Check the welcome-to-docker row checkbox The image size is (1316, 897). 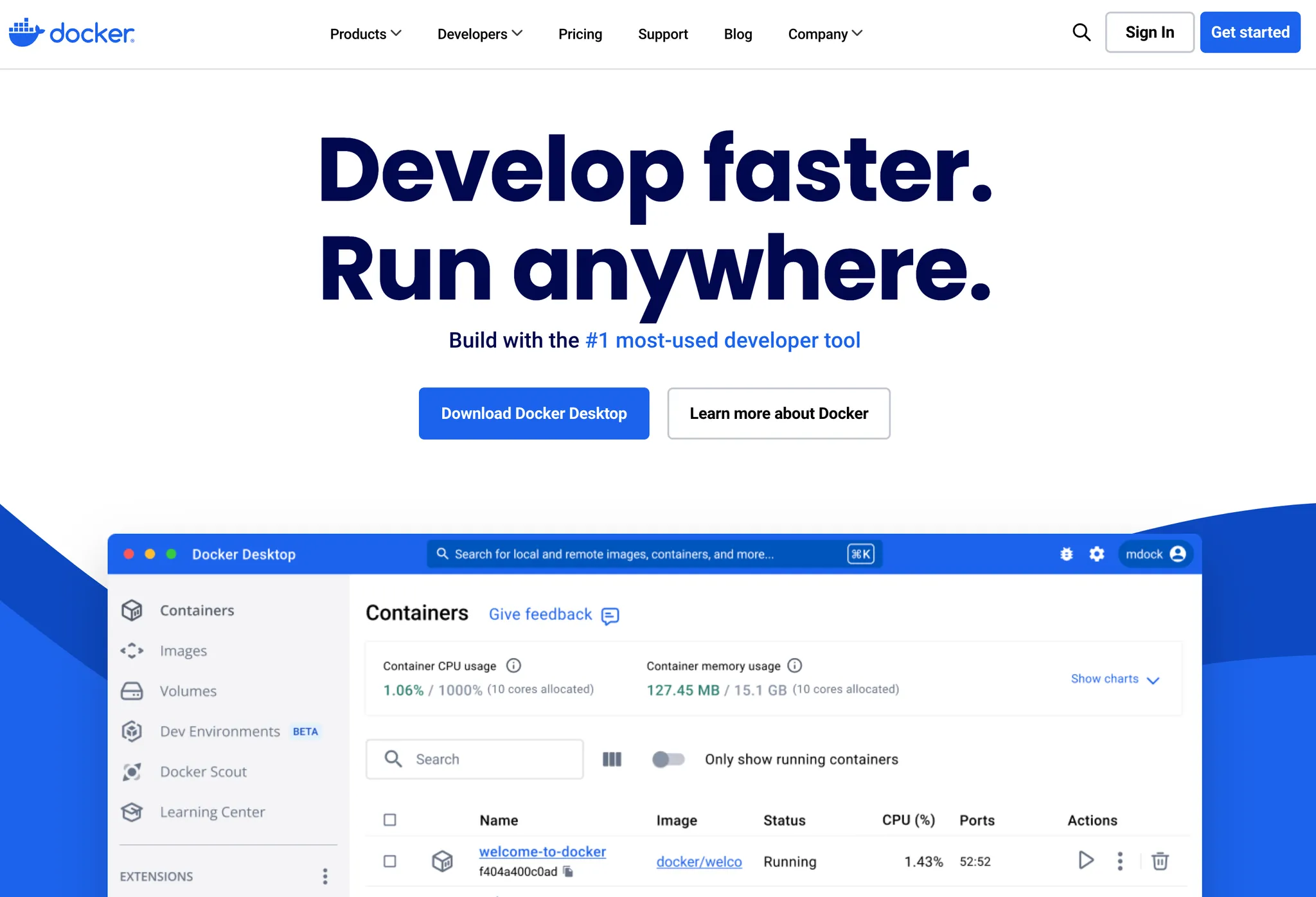tap(390, 861)
